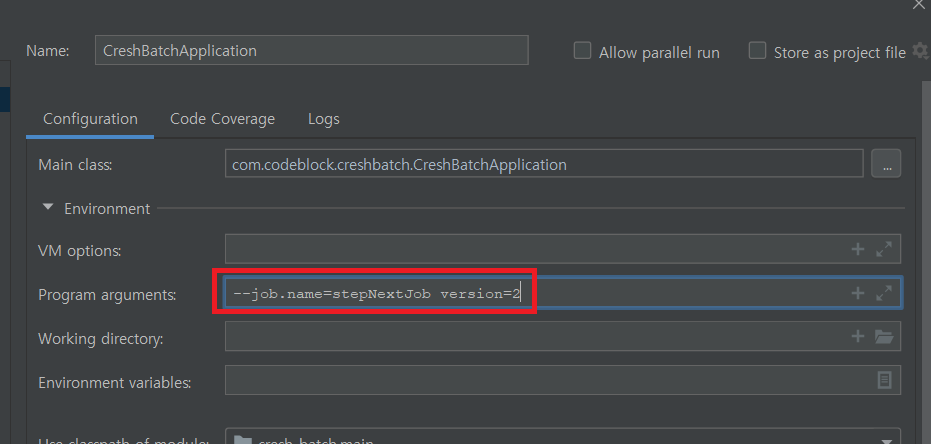Image resolution: width=931 pixels, height=444 pixels.
Task: Enable the Allow parallel run checkbox
Action: [582, 51]
